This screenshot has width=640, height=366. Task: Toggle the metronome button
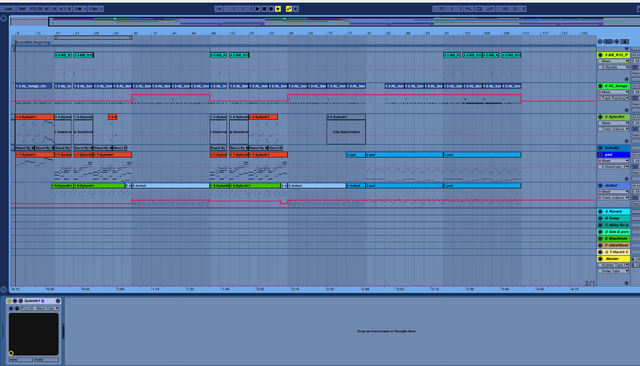click(x=78, y=9)
